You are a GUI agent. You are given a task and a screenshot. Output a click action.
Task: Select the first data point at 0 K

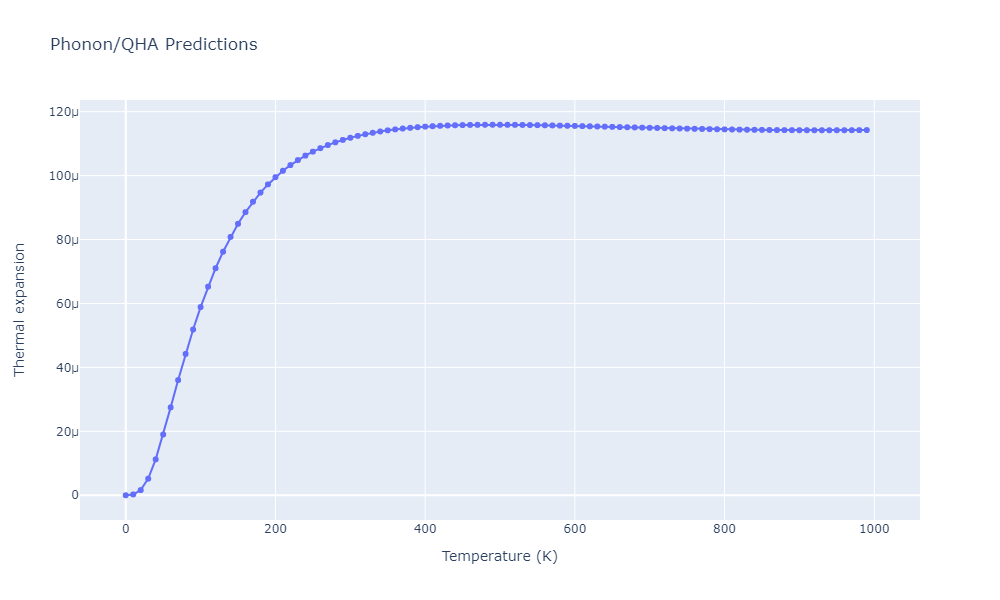125,495
